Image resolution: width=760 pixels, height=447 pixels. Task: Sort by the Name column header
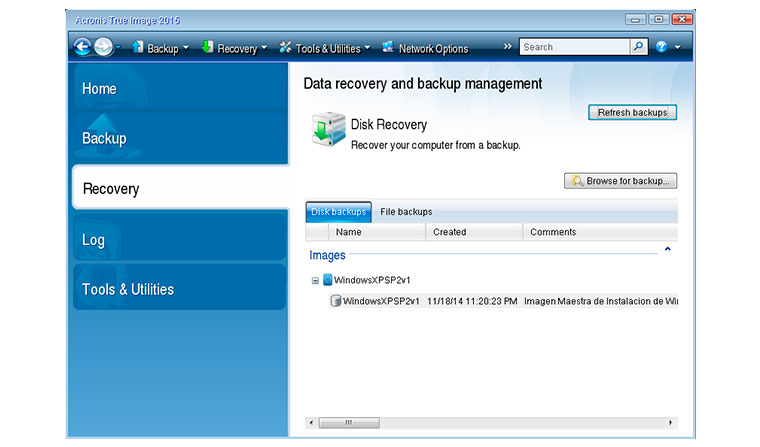(377, 232)
